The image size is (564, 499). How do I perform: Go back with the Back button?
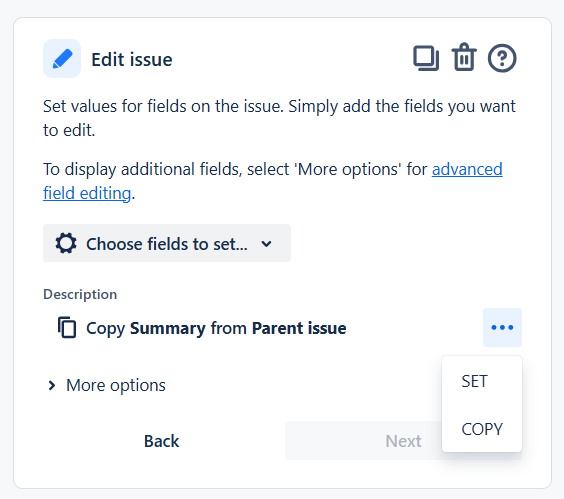click(x=162, y=441)
